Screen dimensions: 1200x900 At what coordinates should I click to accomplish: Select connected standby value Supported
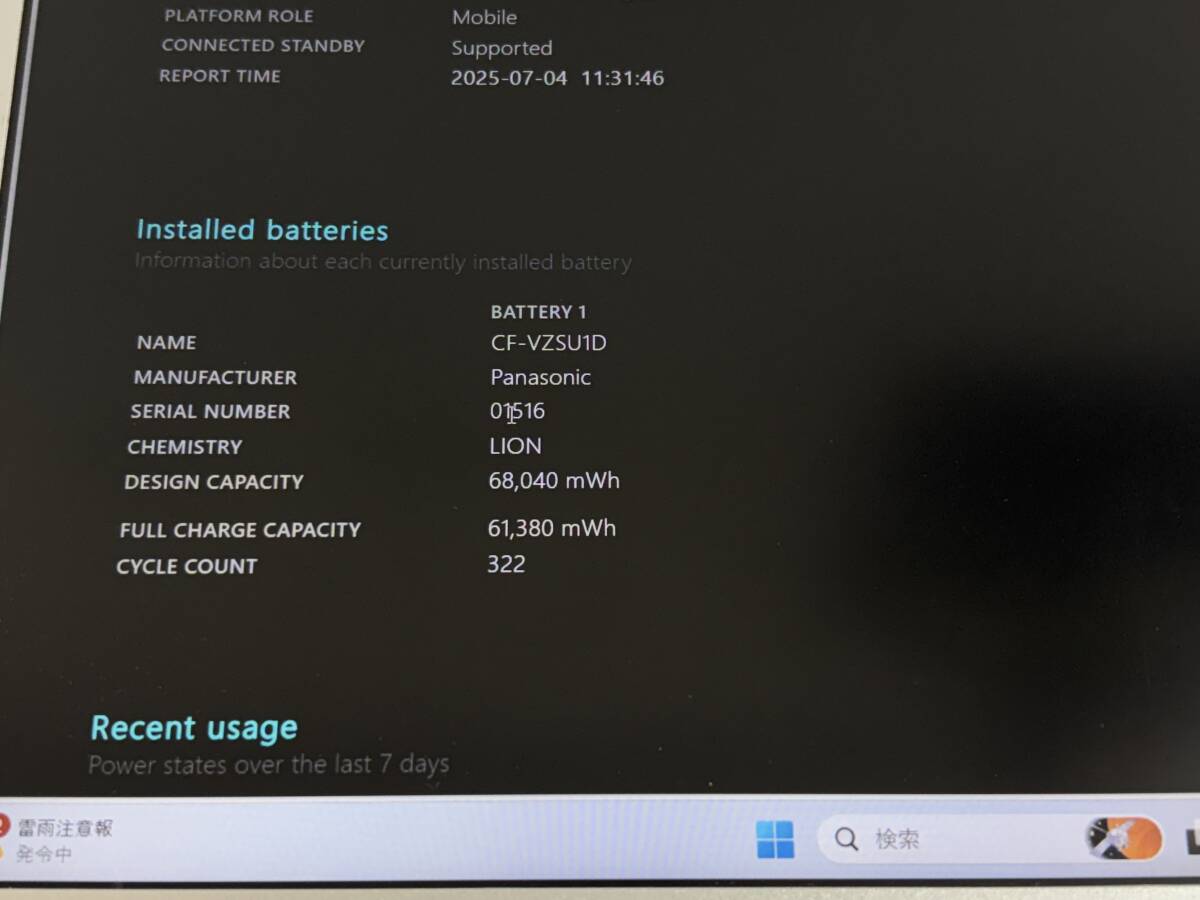pos(501,48)
